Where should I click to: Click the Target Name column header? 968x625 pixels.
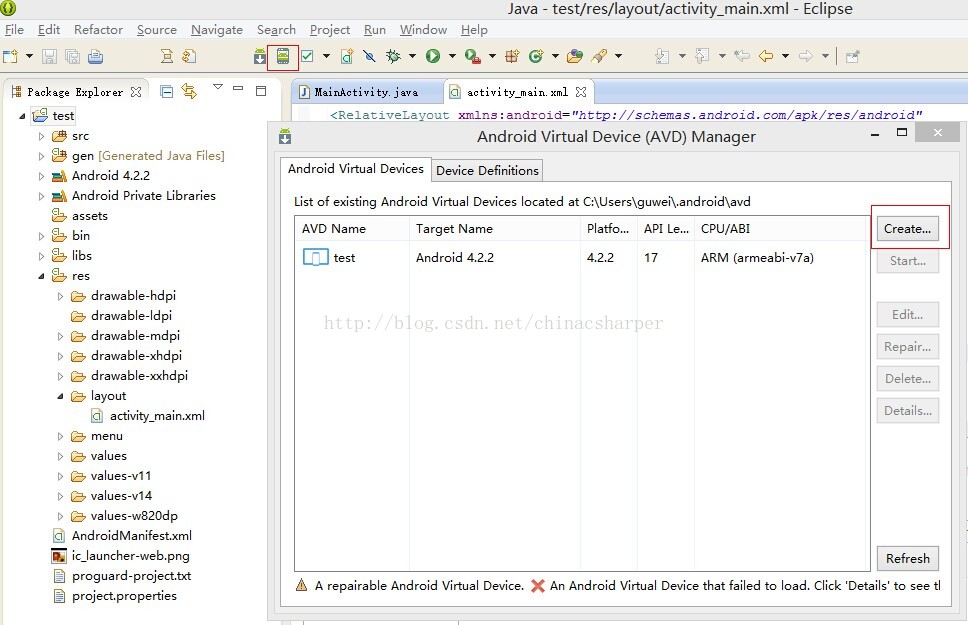pos(494,229)
